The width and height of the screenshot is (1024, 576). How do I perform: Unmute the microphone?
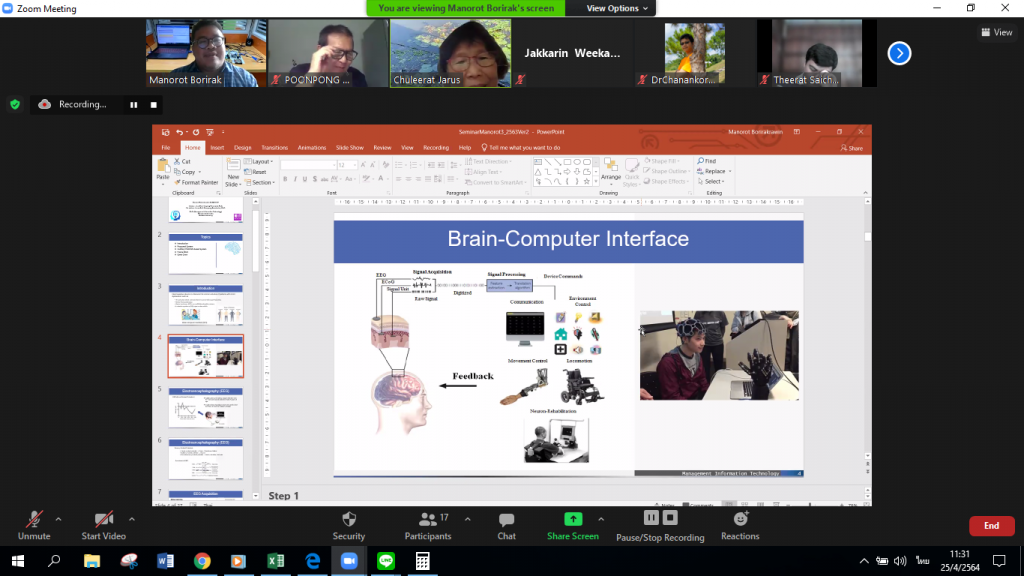click(34, 520)
